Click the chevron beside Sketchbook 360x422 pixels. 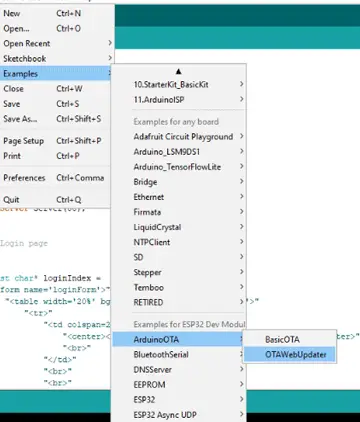pyautogui.click(x=110, y=58)
